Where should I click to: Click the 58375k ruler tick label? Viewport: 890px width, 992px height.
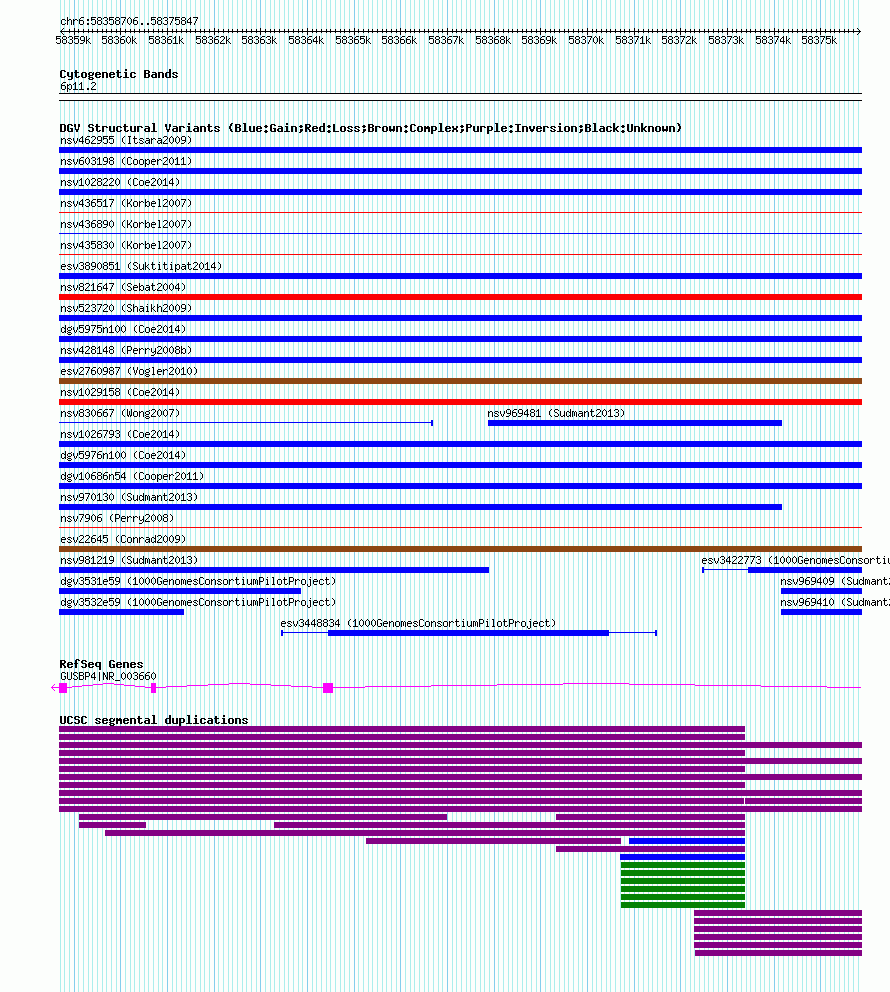819,40
